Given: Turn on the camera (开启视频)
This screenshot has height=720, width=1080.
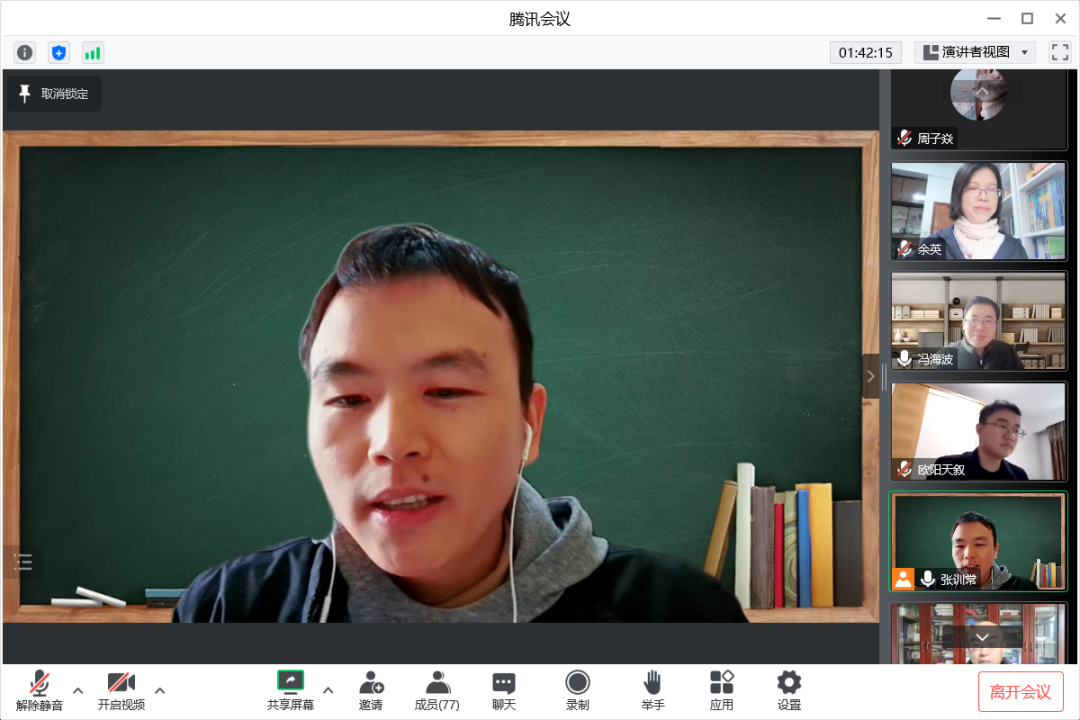Looking at the screenshot, I should (x=121, y=690).
